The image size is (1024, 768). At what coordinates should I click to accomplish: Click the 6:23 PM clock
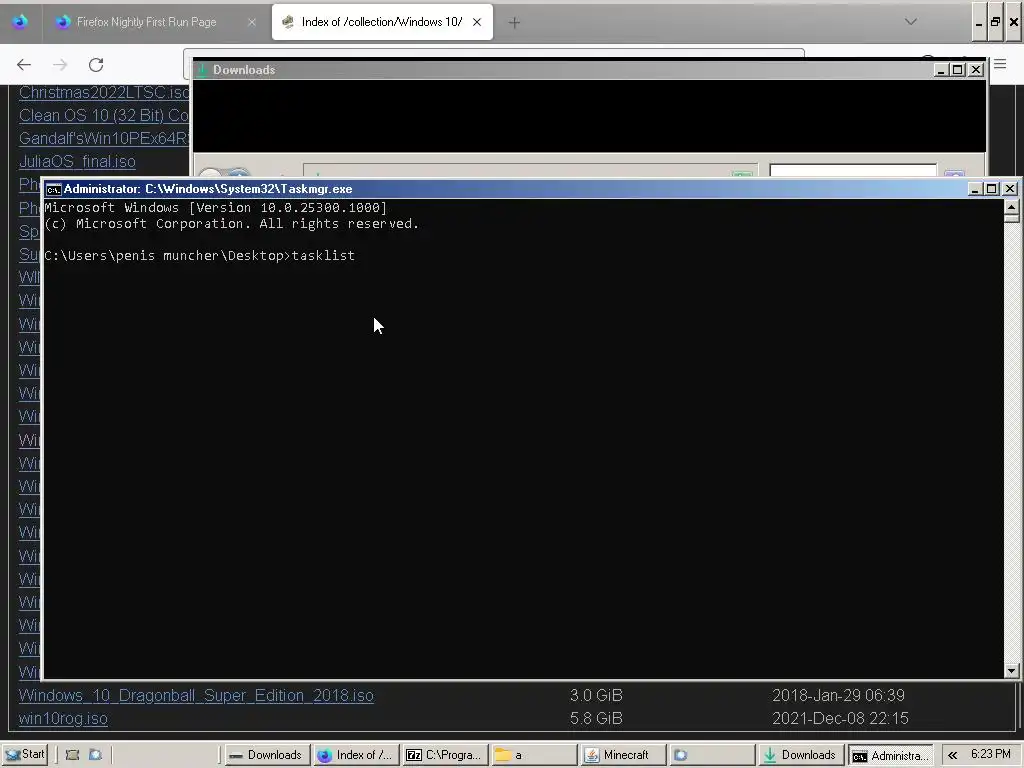pyautogui.click(x=991, y=754)
